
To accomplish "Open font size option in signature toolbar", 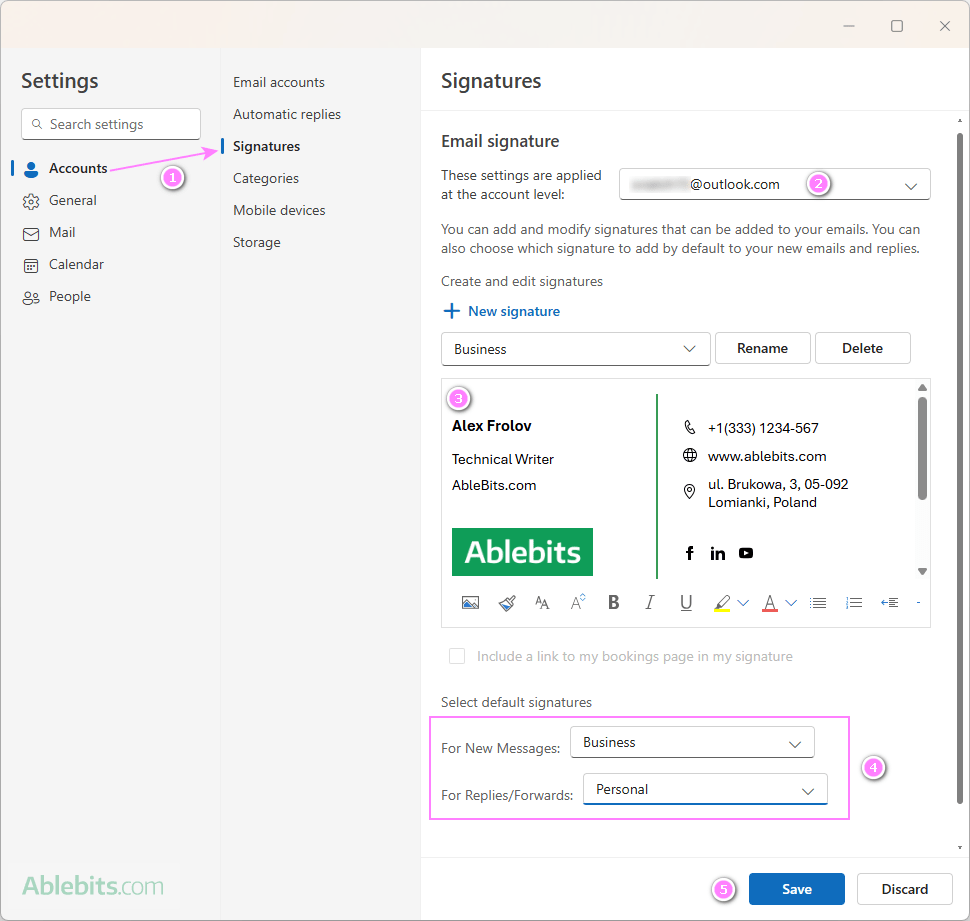I will coord(542,602).
